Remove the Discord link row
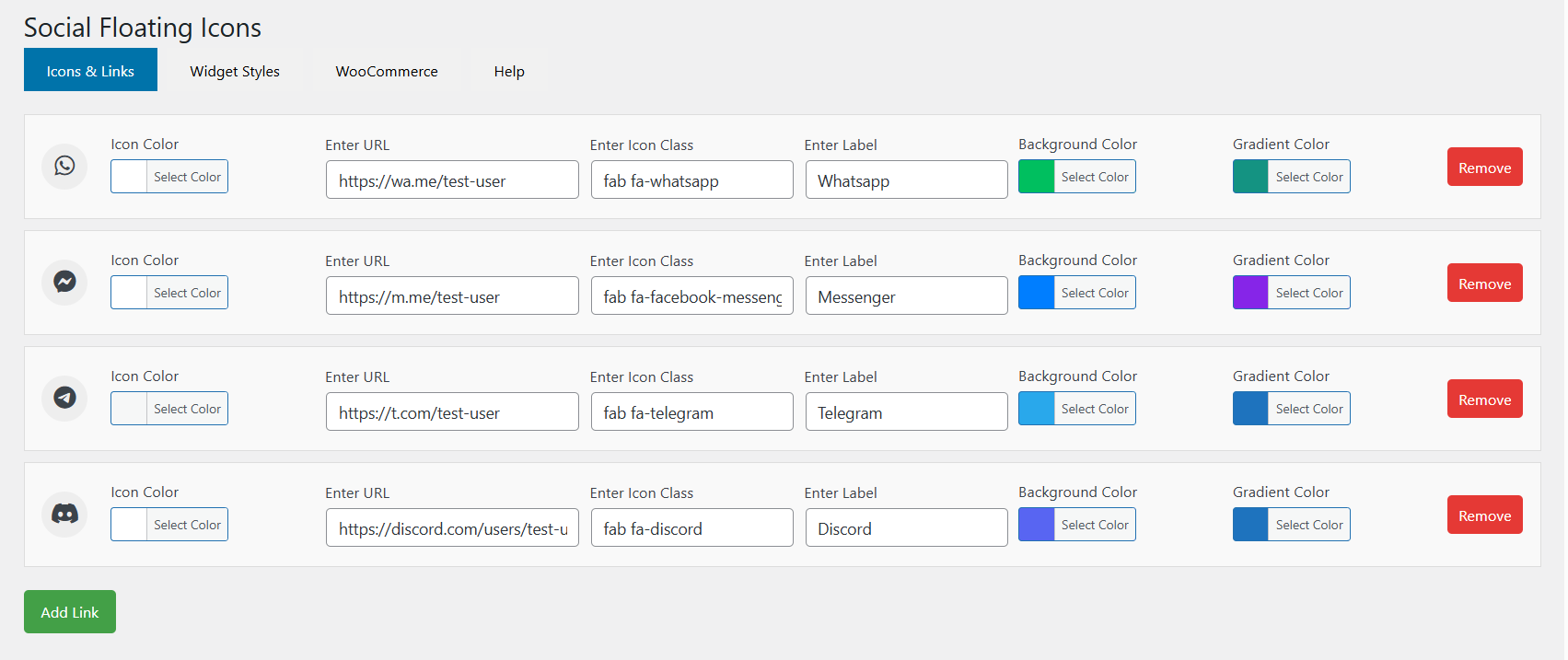The image size is (1568, 660). pos(1484,515)
